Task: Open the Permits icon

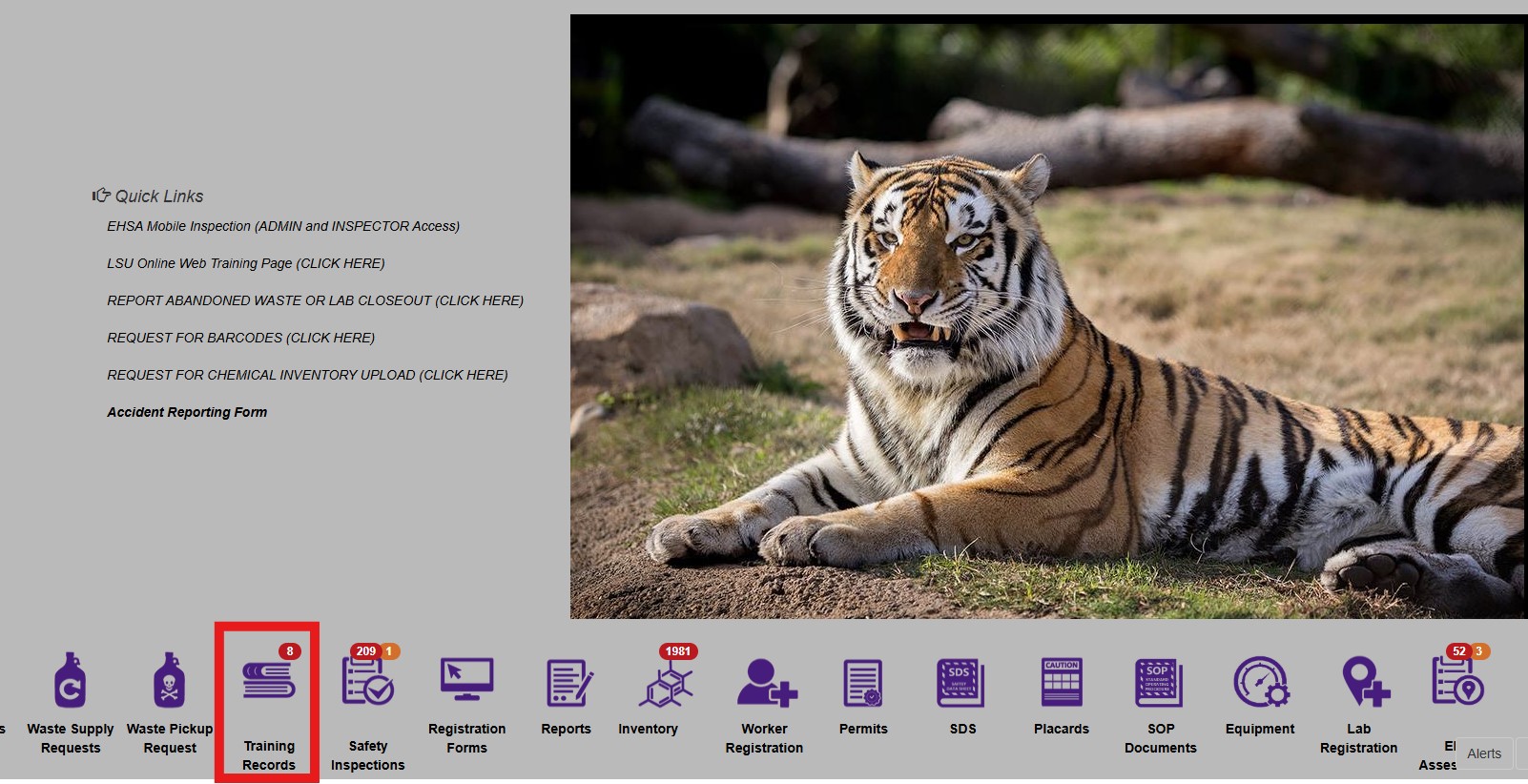Action: [863, 683]
